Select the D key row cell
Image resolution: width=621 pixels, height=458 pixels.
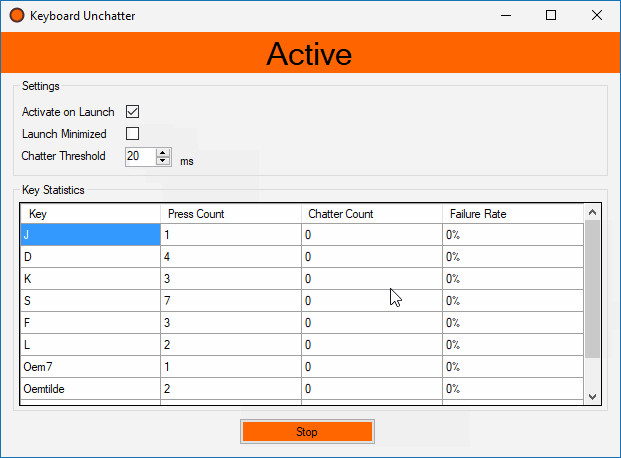click(x=91, y=257)
